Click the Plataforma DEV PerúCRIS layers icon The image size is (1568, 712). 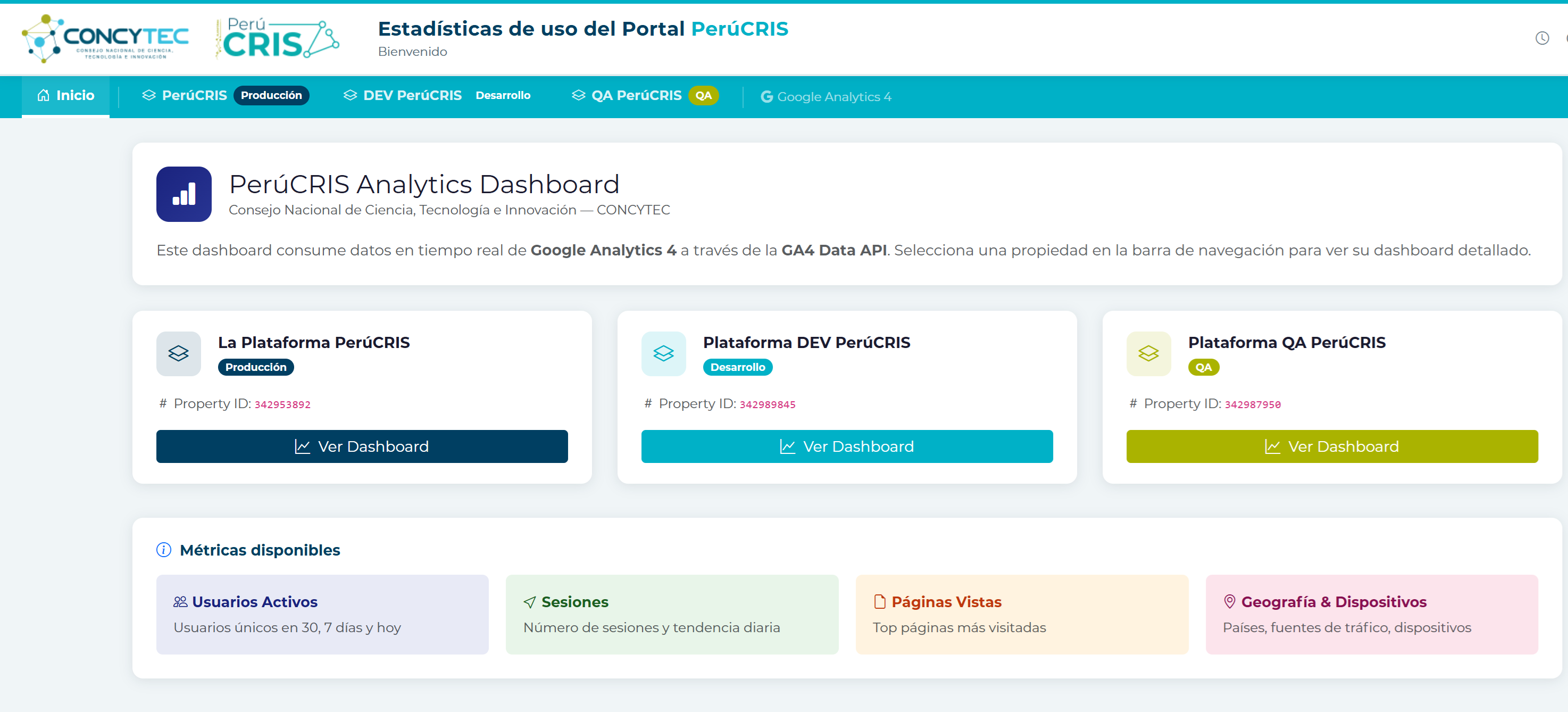point(663,354)
